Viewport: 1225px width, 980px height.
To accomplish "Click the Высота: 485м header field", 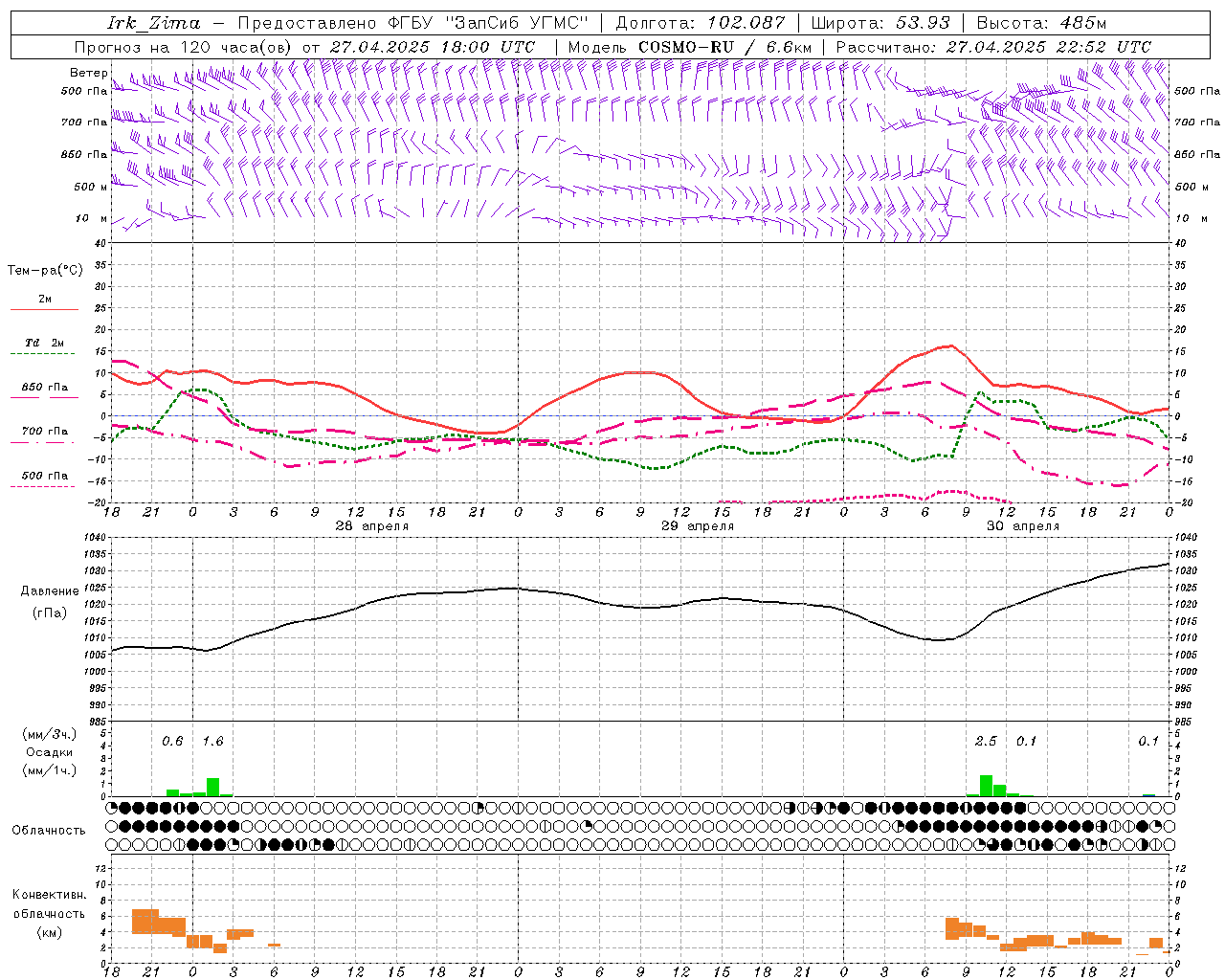I will coord(1041,22).
